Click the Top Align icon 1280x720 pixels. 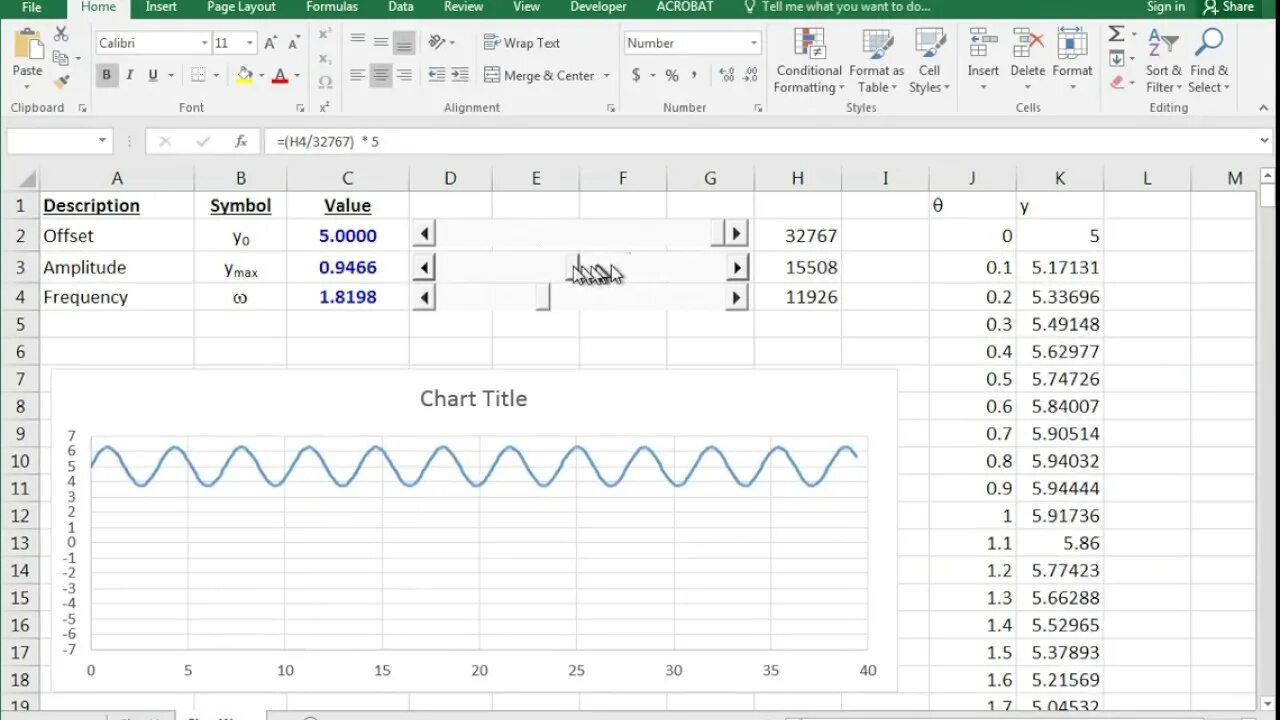pos(358,42)
